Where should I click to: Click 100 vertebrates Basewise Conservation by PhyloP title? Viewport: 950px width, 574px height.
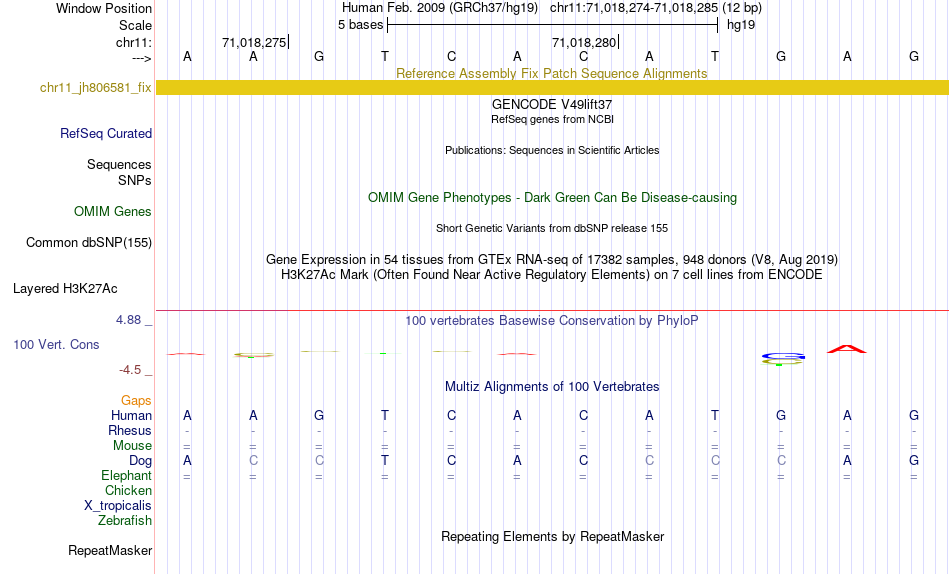(552, 321)
